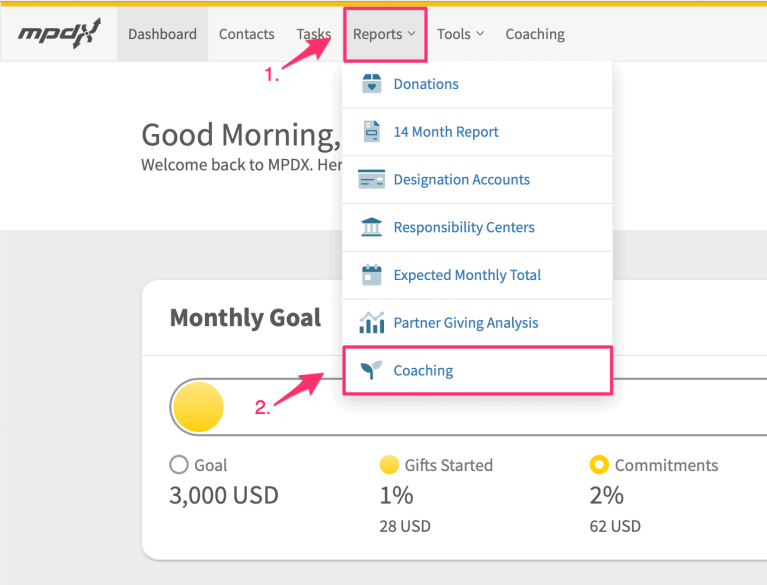Click the Donations gift box icon
The width and height of the screenshot is (767, 585).
click(x=372, y=84)
